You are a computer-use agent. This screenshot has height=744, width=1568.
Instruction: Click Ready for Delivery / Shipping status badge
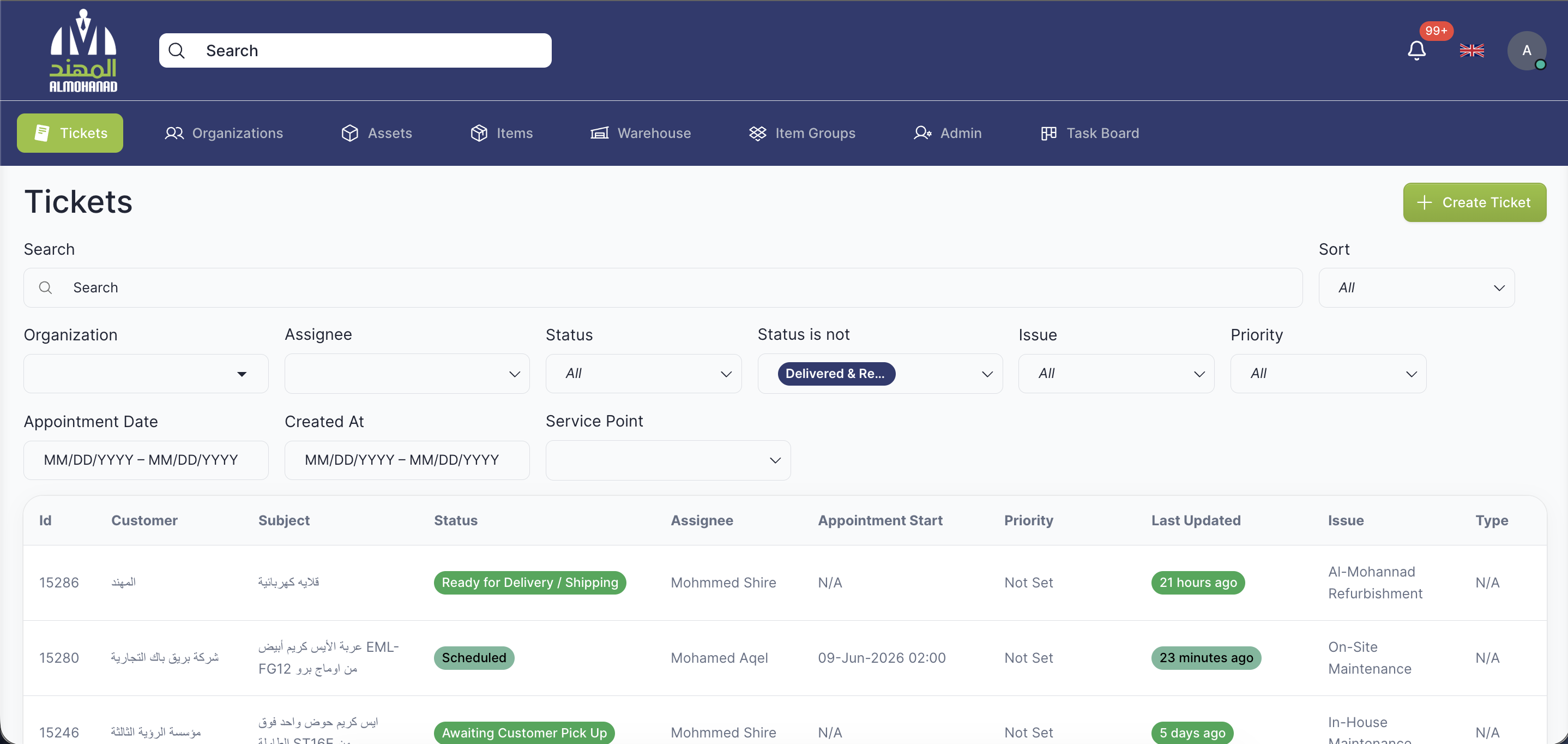(529, 583)
